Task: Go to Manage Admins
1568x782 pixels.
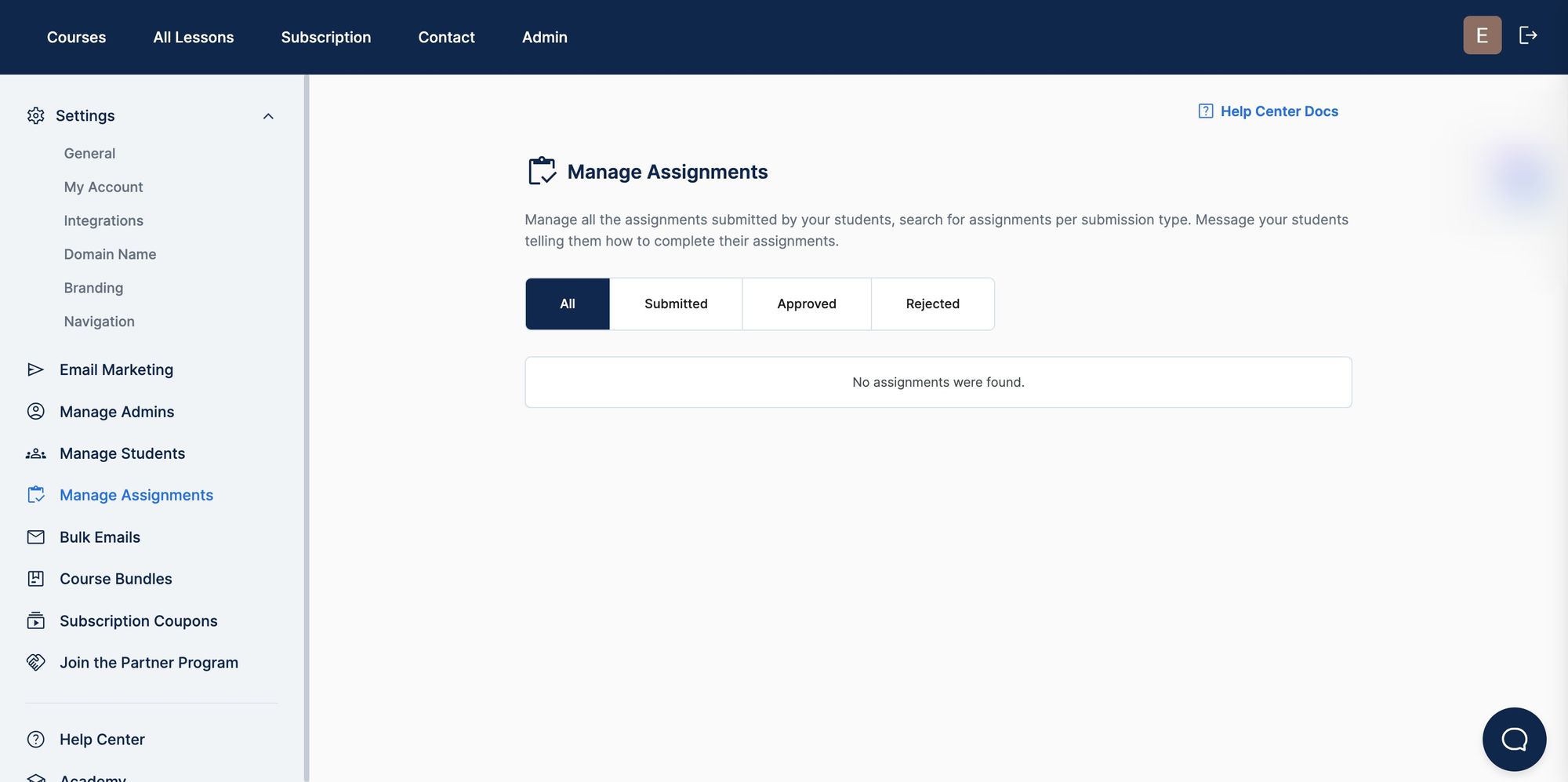Action: coord(117,412)
